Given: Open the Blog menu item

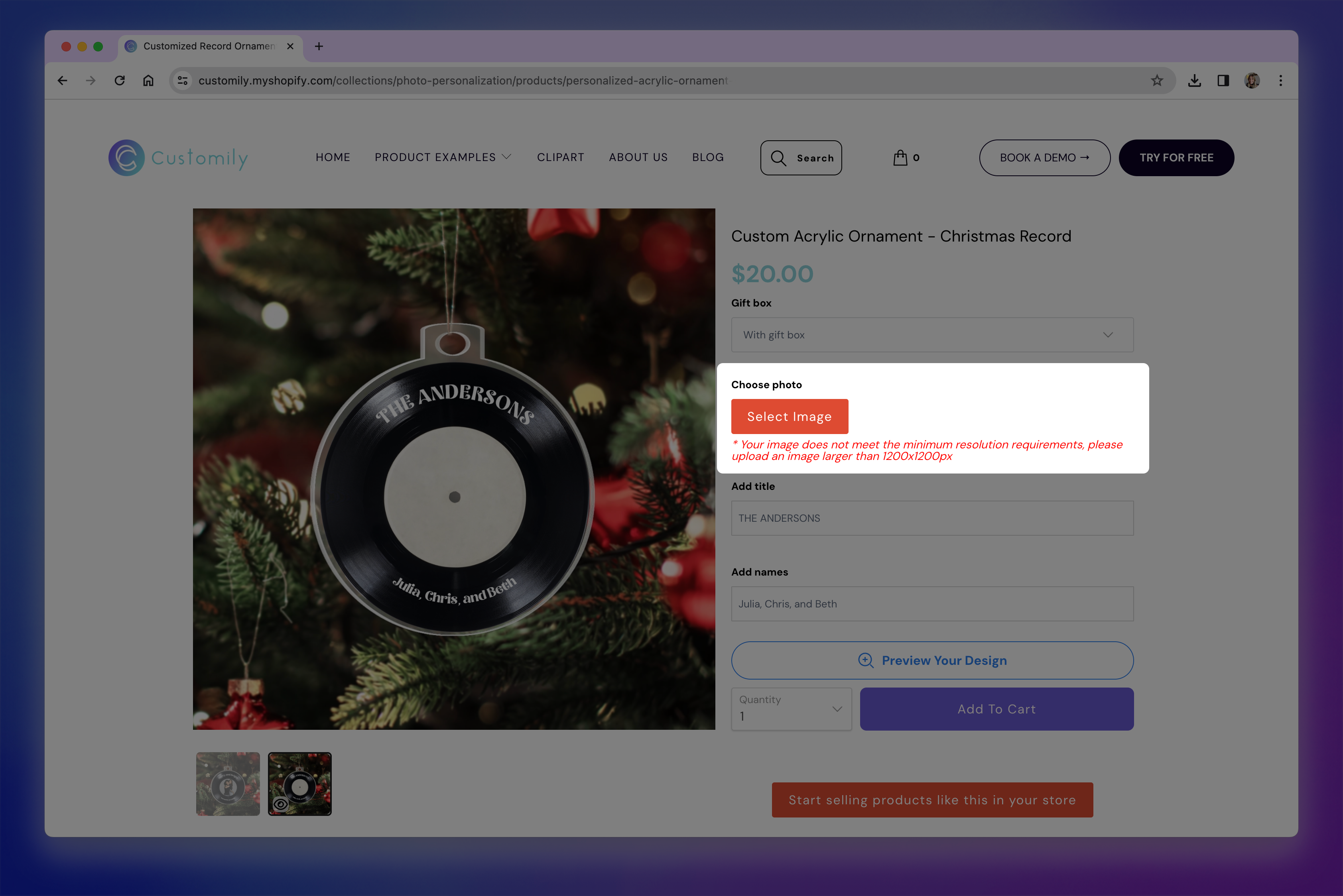Looking at the screenshot, I should tap(708, 157).
